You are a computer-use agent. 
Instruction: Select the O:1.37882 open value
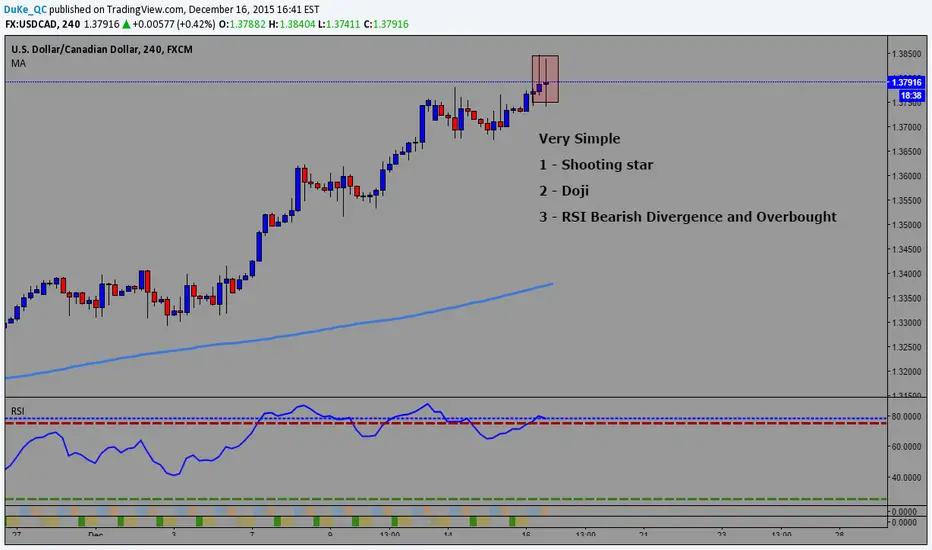pyautogui.click(x=242, y=24)
